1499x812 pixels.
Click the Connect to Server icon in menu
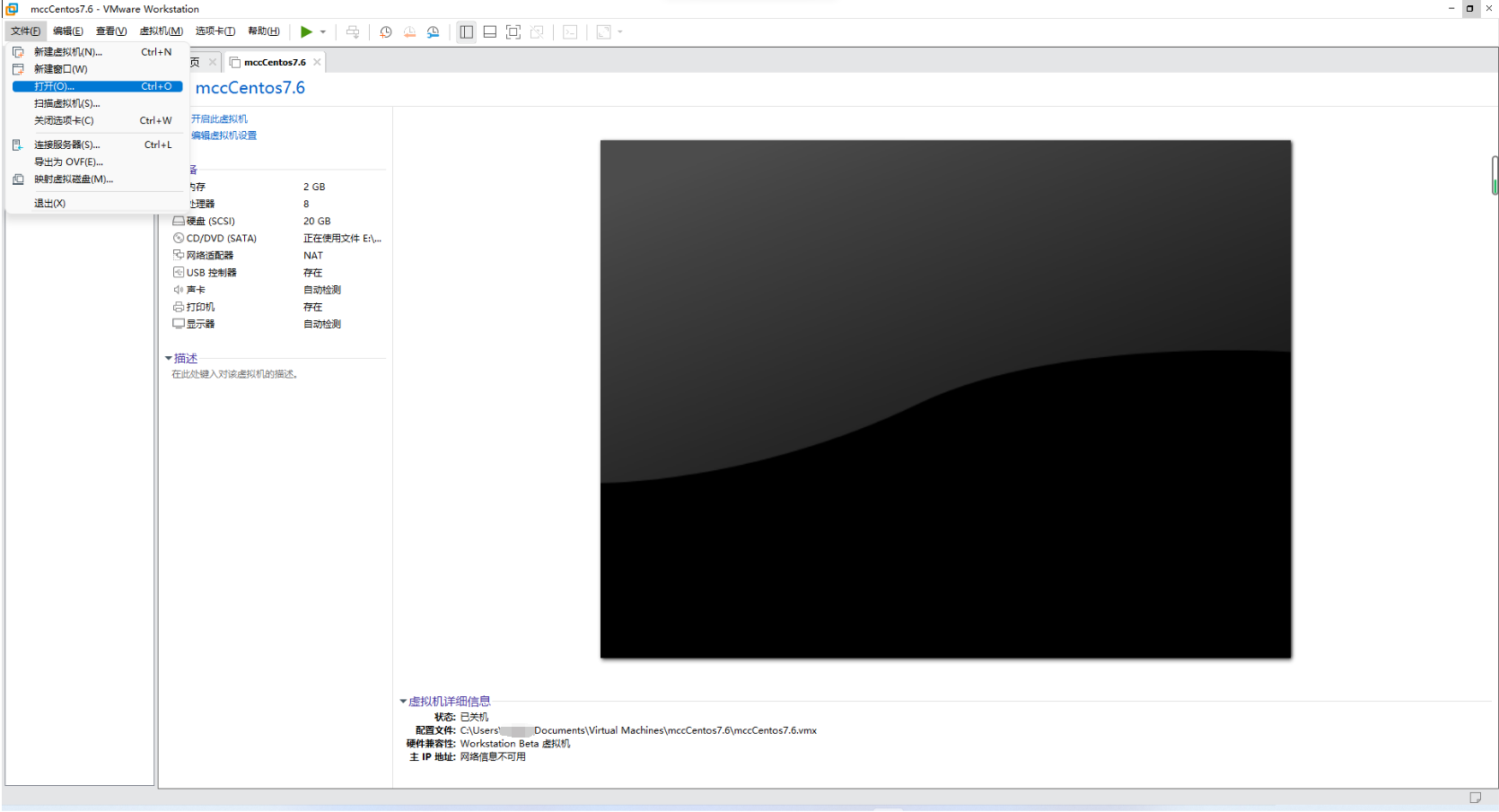[x=18, y=144]
